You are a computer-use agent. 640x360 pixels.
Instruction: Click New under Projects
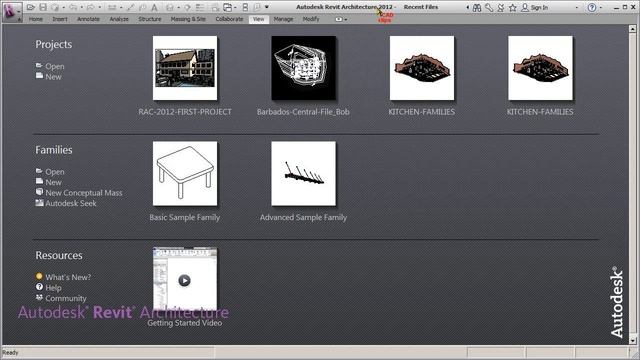pyautogui.click(x=53, y=77)
